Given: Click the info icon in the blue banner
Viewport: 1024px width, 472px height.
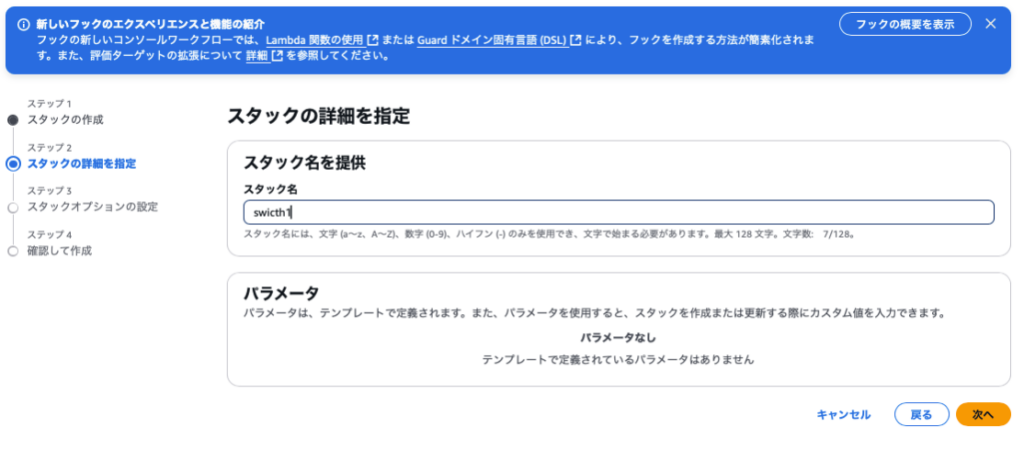Looking at the screenshot, I should click(x=24, y=23).
